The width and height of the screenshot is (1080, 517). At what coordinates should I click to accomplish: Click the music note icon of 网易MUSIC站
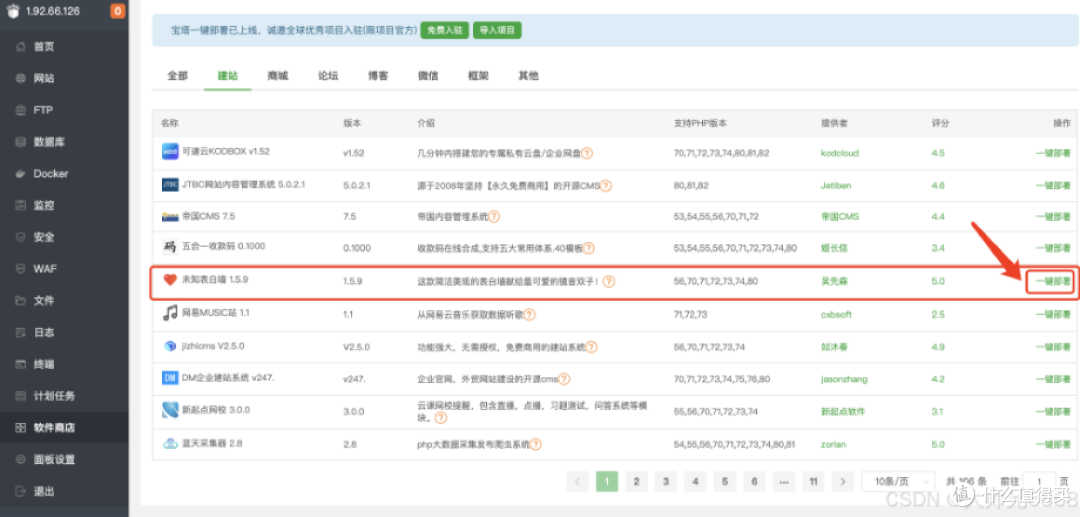[169, 313]
